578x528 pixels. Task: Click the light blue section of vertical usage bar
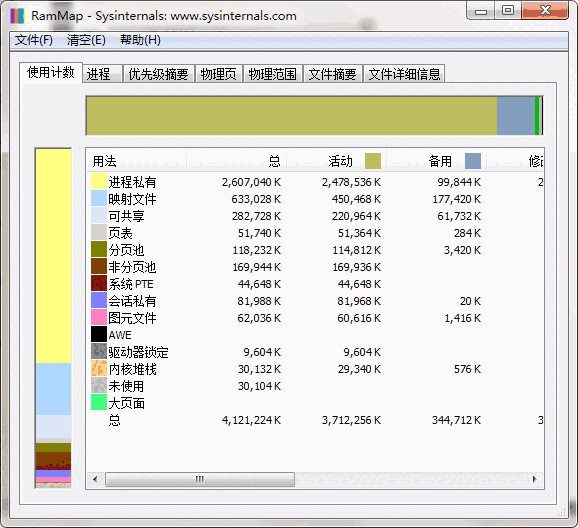click(53, 389)
